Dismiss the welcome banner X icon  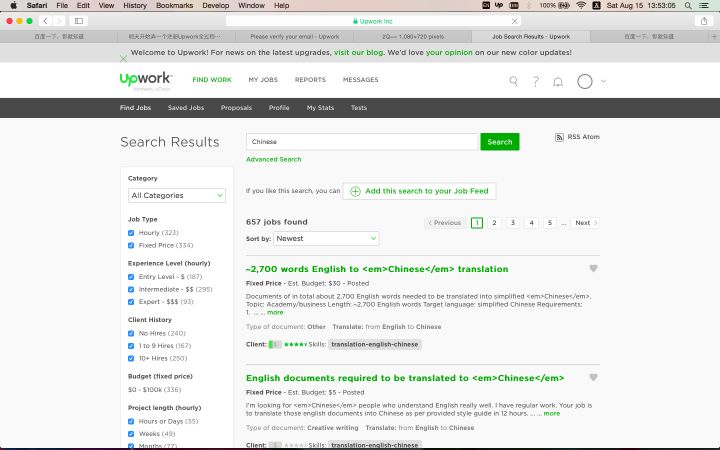tap(123, 58)
